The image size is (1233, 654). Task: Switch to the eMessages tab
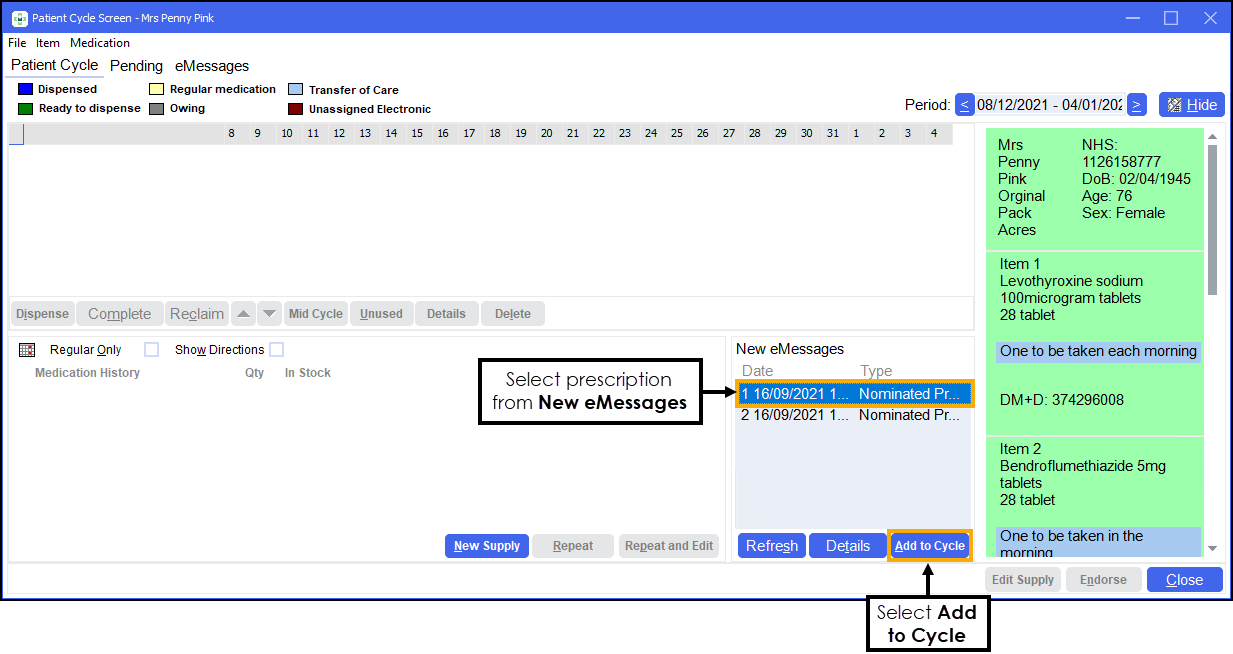pyautogui.click(x=212, y=66)
